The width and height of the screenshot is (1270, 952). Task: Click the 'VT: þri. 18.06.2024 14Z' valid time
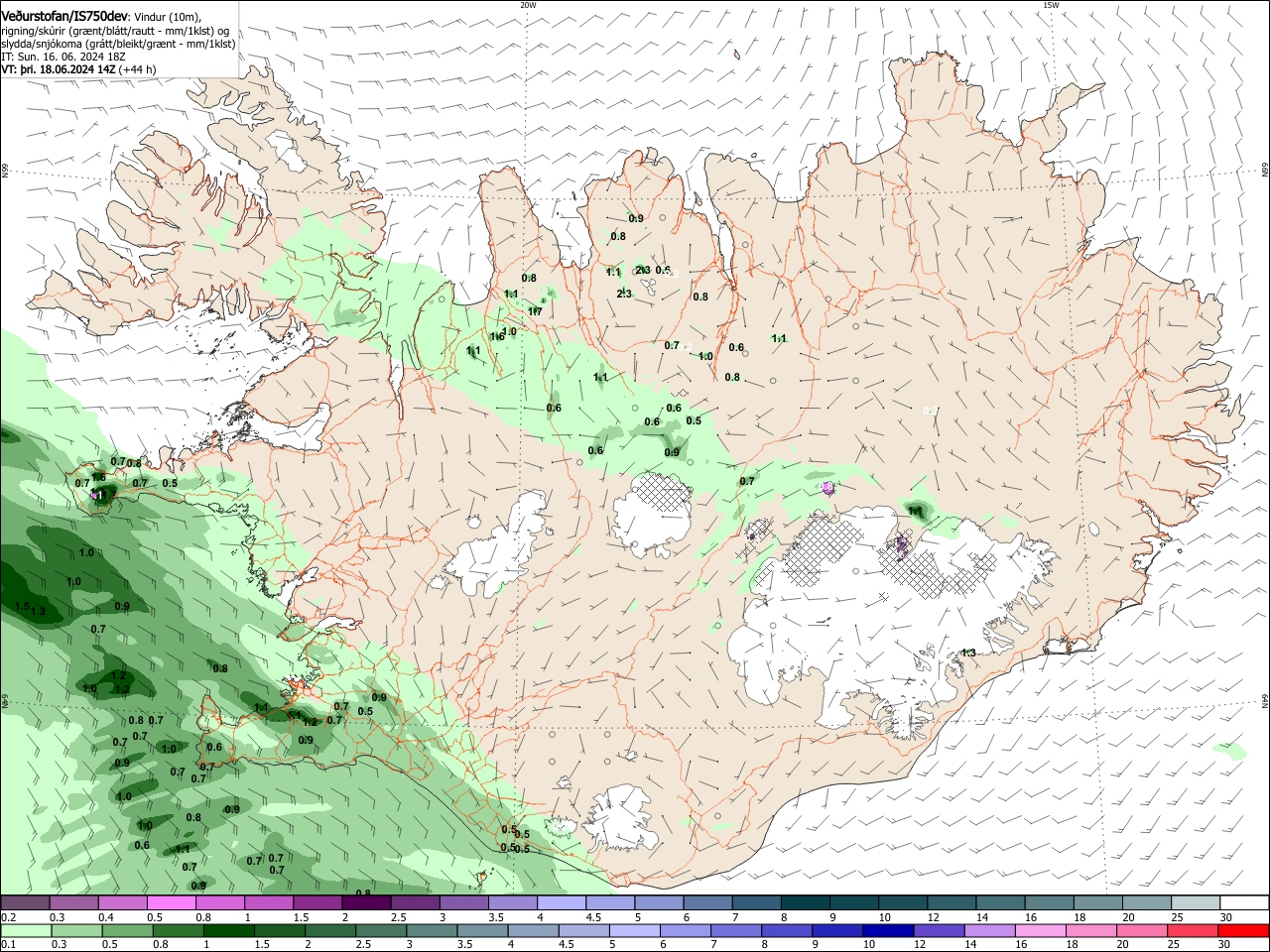click(58, 69)
